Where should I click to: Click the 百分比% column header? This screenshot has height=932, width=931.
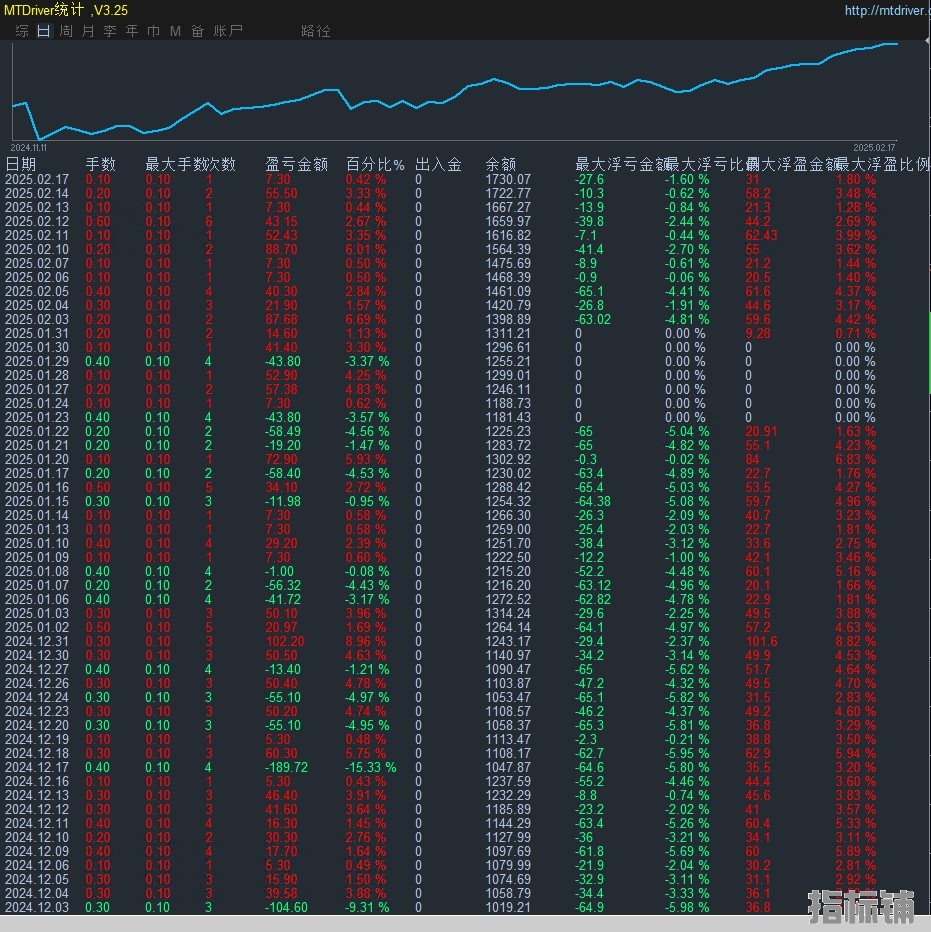coord(375,165)
